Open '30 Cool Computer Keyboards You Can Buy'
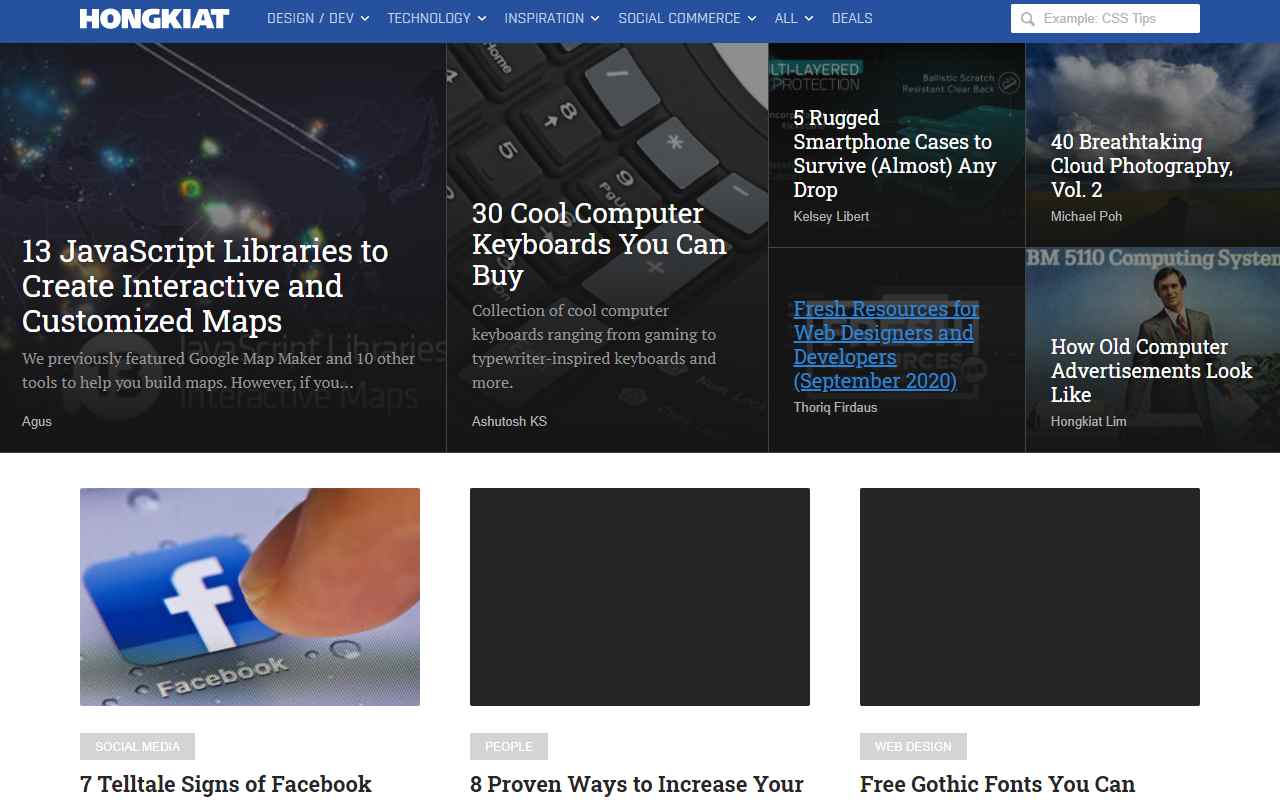Screen dimensions: 1280x800 click(x=599, y=244)
